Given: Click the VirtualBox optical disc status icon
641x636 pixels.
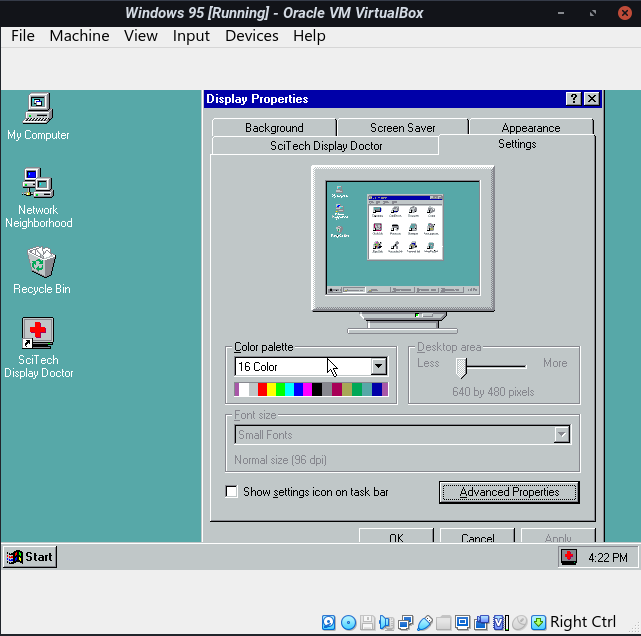Looking at the screenshot, I should [x=348, y=623].
